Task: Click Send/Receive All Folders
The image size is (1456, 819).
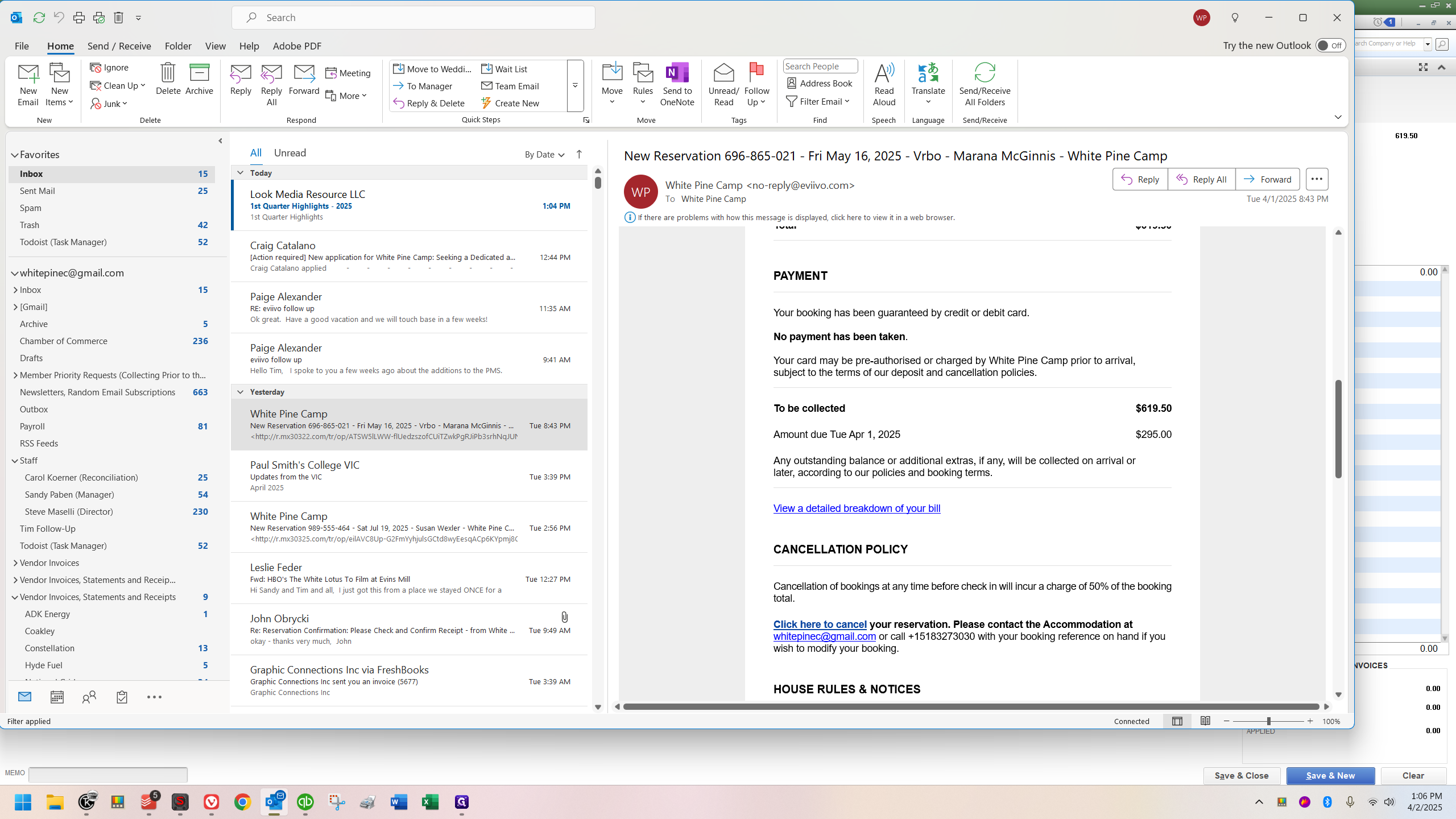Action: tap(985, 85)
